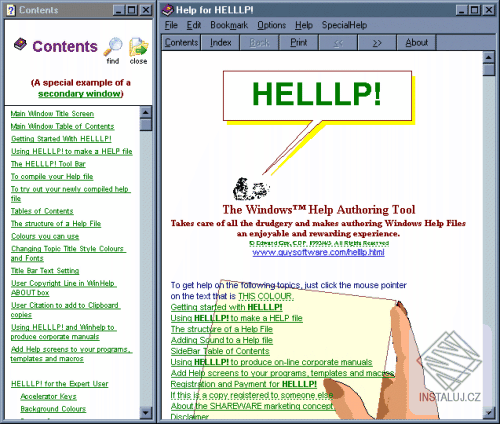Open The HELLLP! Tool Bar link

(x=48, y=164)
